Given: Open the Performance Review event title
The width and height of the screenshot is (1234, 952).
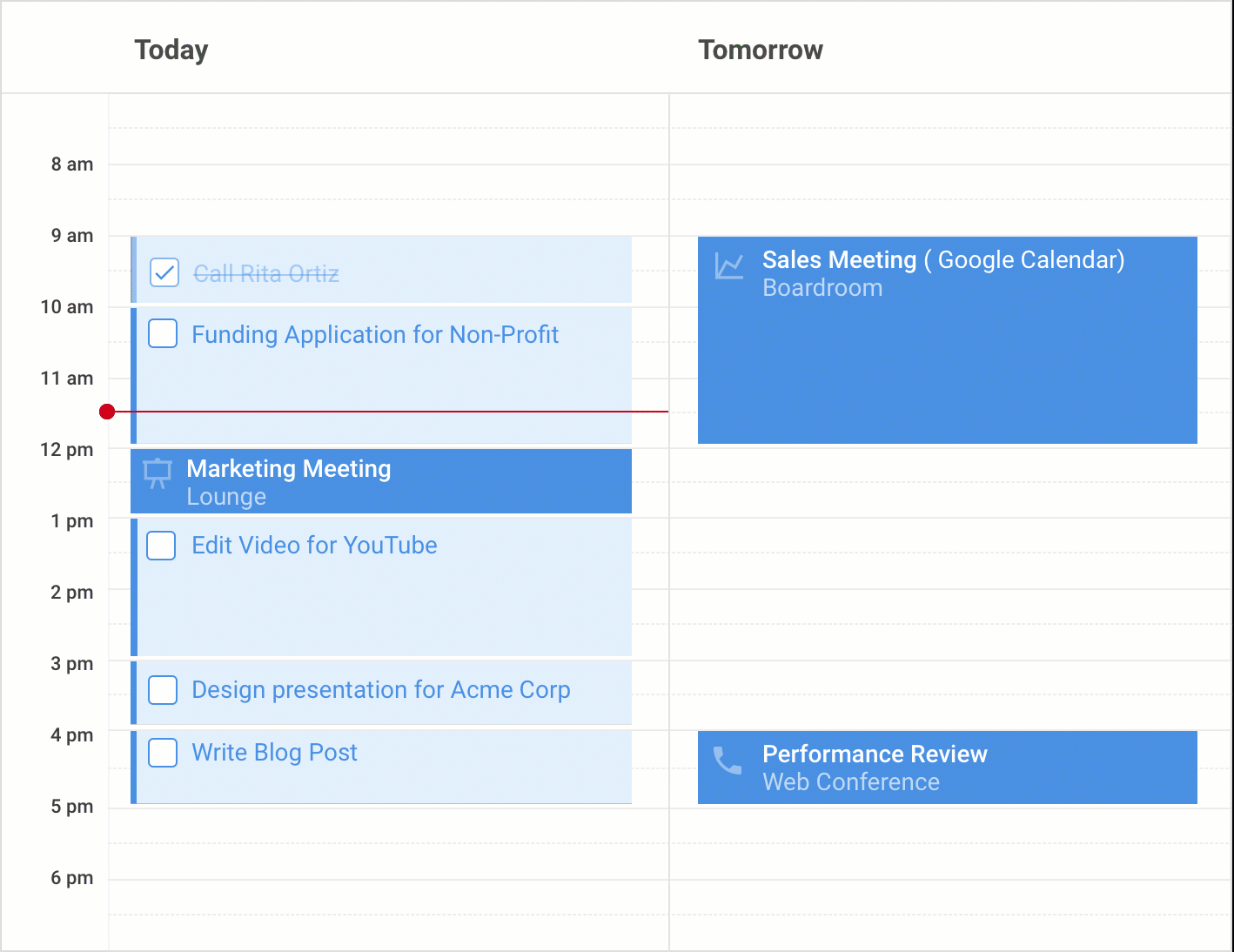Looking at the screenshot, I should pos(875,754).
